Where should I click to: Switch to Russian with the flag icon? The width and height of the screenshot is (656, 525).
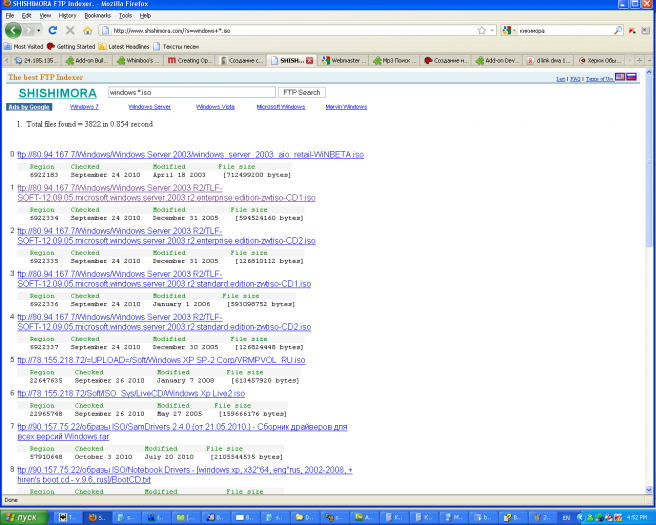click(631, 77)
